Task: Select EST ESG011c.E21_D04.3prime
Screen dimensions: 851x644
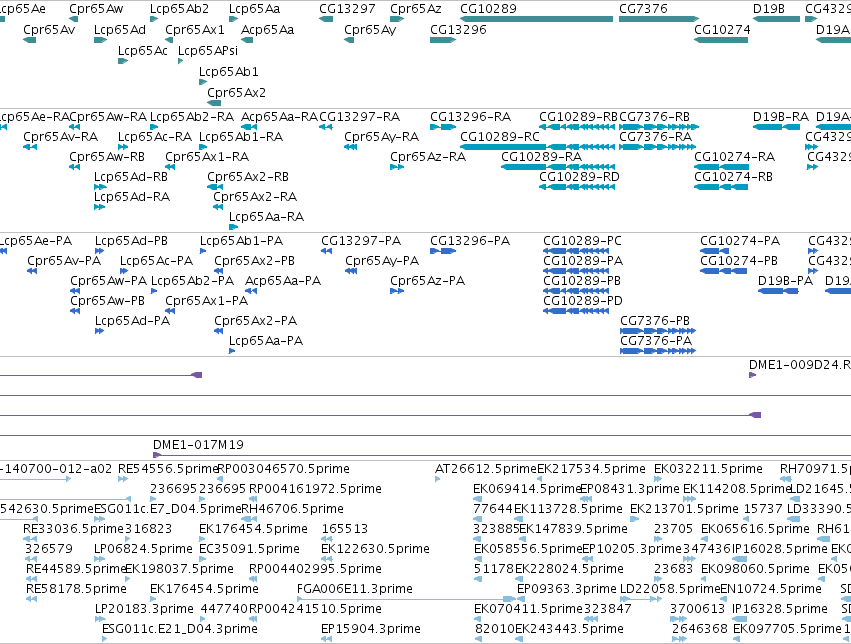Action: (x=180, y=629)
